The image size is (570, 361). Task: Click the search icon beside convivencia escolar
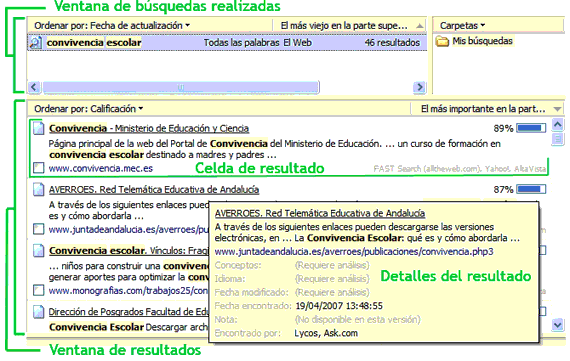pyautogui.click(x=36, y=43)
